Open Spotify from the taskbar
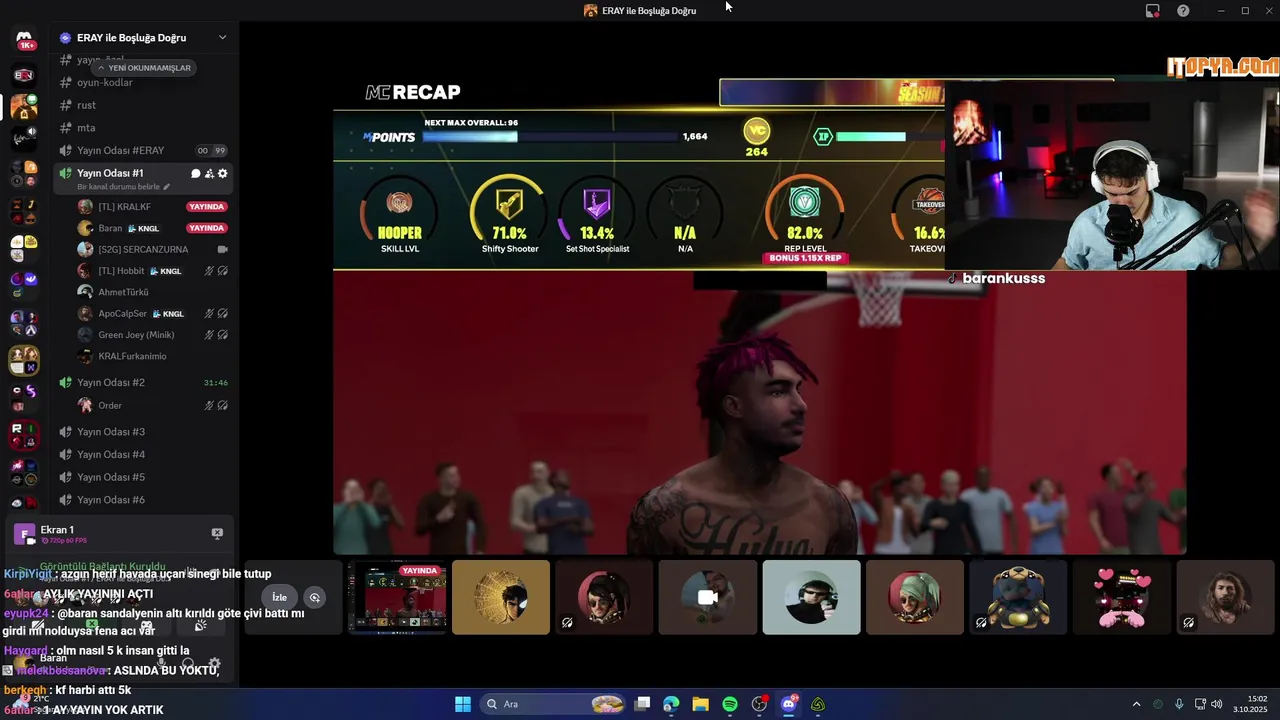The image size is (1280, 720). point(730,704)
